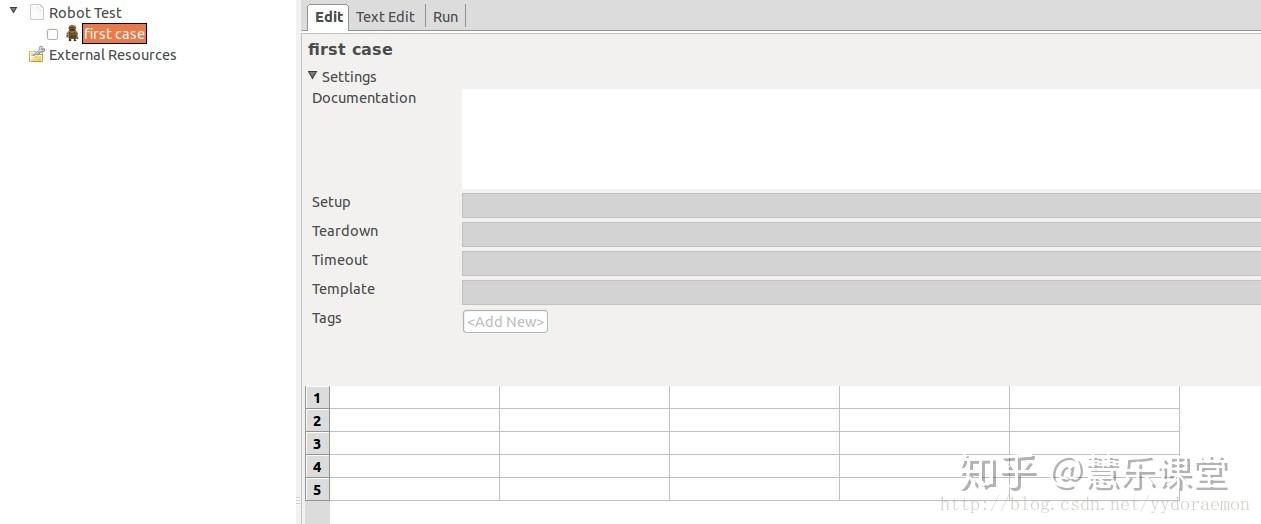The height and width of the screenshot is (524, 1261).
Task: Select the first case tree item
Action: coord(114,34)
